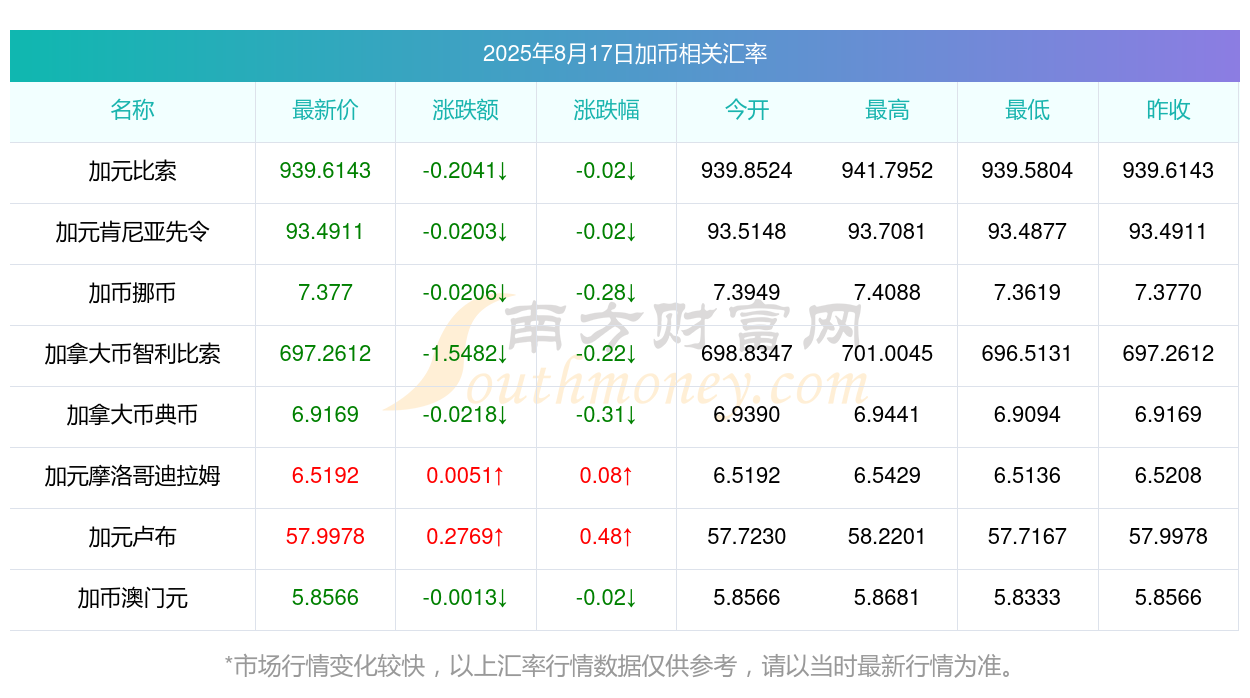Click the 涨跌幅 column header

[606, 110]
